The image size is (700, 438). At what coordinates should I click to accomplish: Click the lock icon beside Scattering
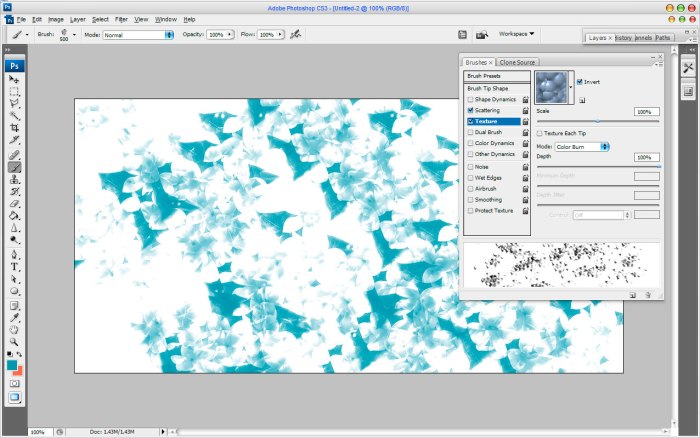(x=525, y=110)
